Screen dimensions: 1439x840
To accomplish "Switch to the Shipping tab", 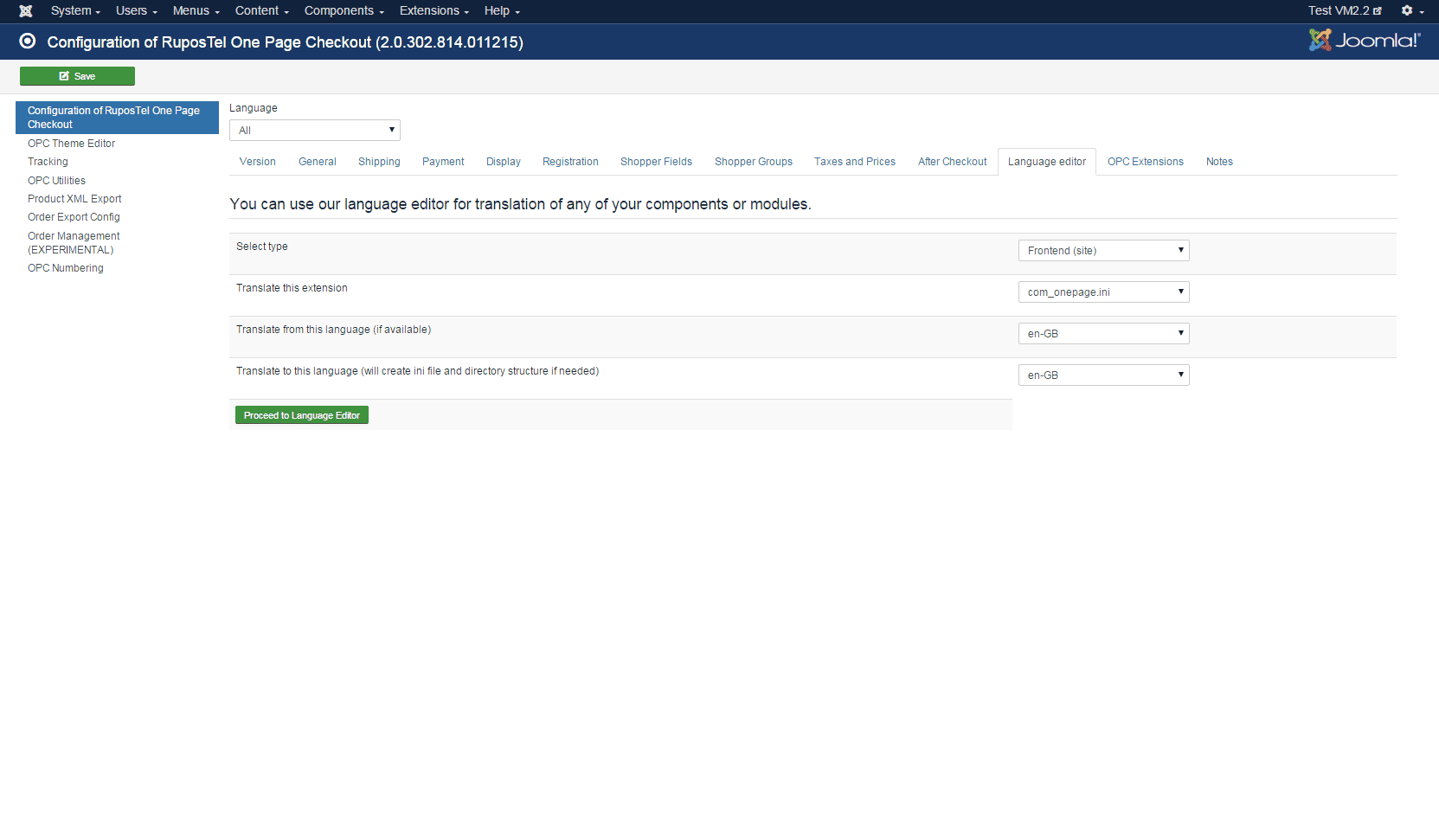I will [x=379, y=162].
